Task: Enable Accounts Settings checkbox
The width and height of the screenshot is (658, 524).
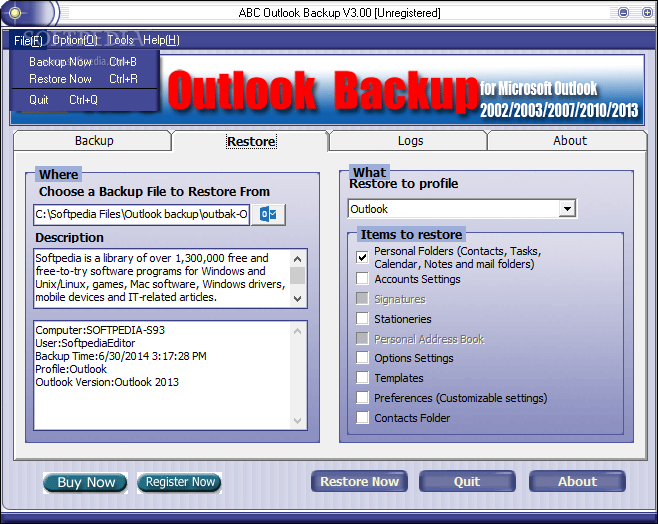Action: coord(362,278)
